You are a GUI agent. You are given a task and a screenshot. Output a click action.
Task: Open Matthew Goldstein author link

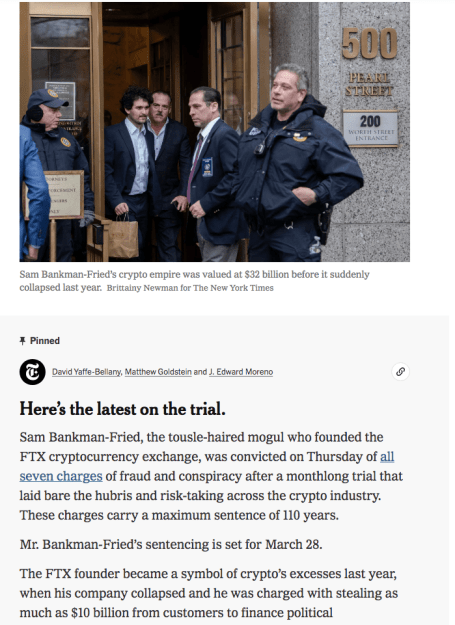[158, 372]
